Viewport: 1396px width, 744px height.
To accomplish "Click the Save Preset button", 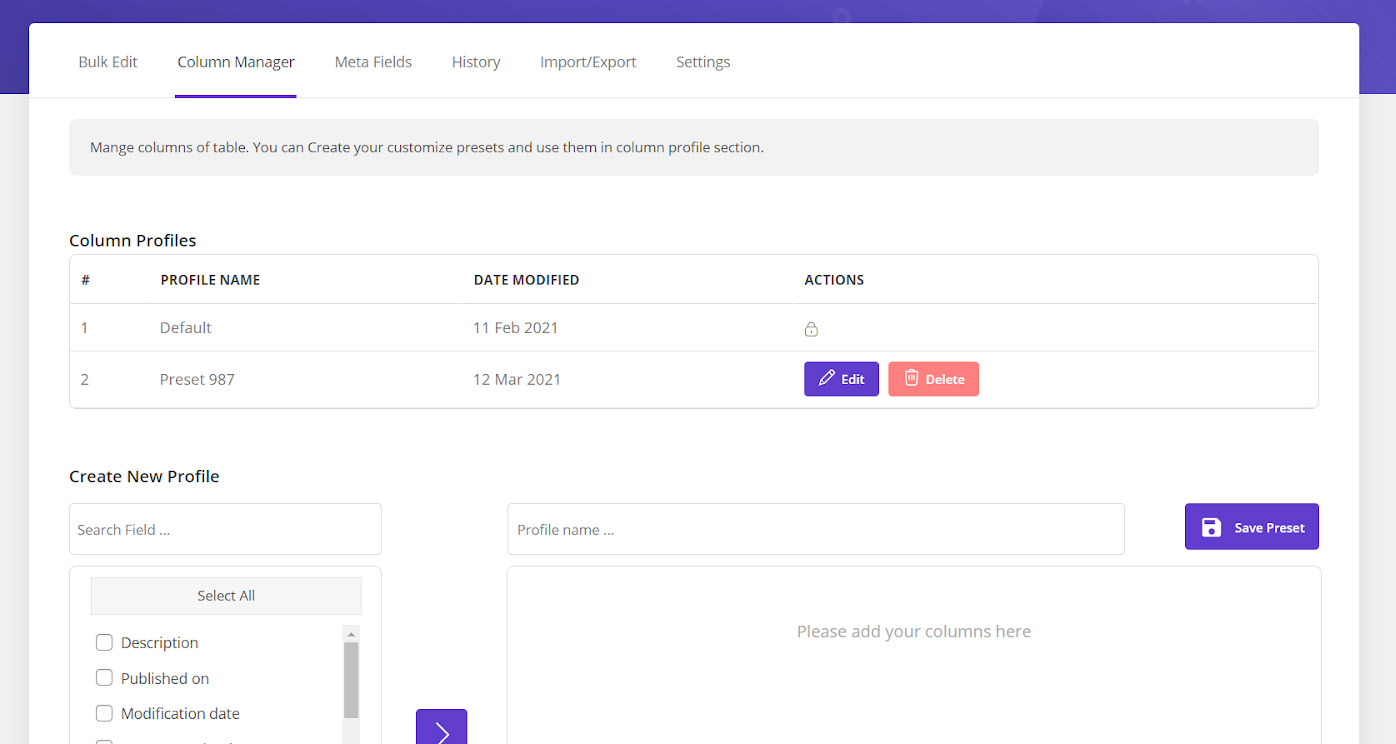I will click(1251, 527).
